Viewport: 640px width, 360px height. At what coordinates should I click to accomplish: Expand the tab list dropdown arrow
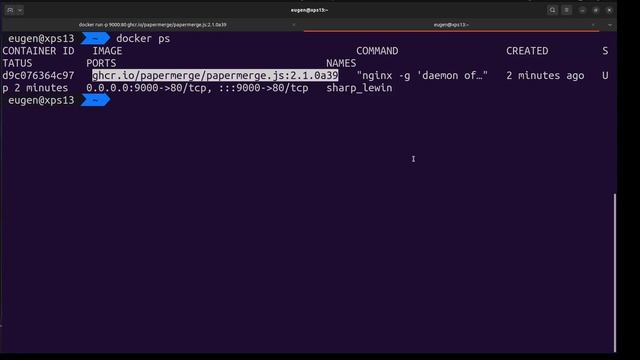610,25
